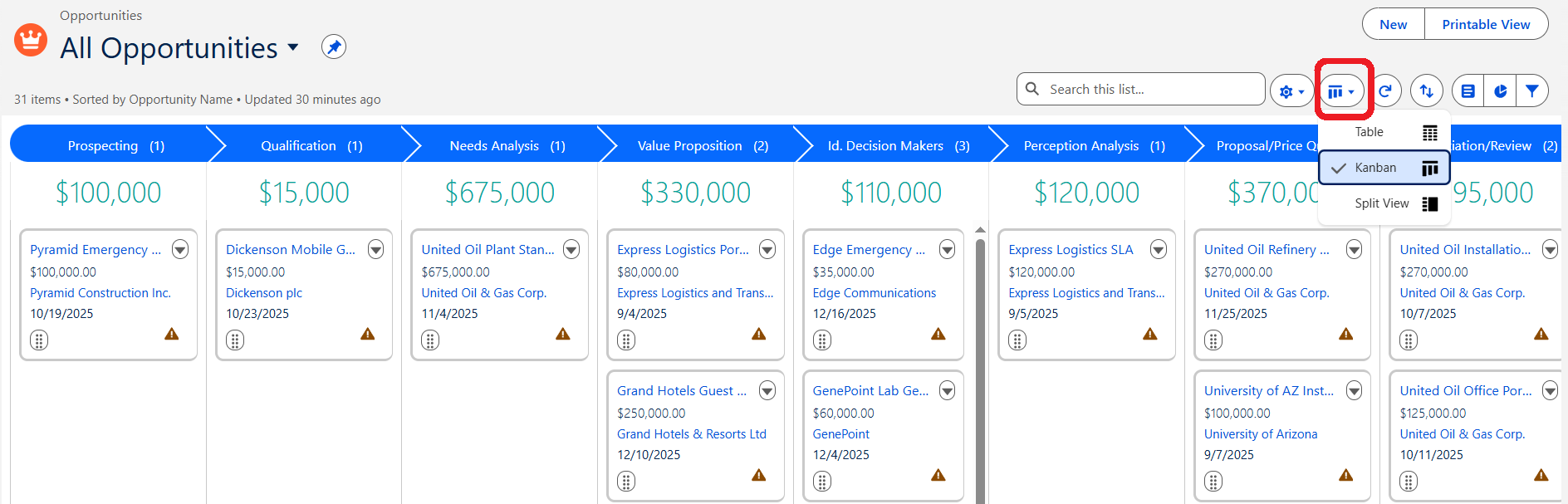1568x504 pixels.
Task: Open the display-as view switcher button
Action: click(x=1341, y=91)
